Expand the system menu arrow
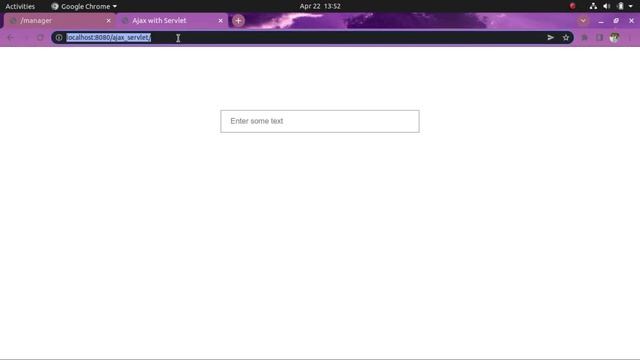This screenshot has width=640, height=360. 631,6
